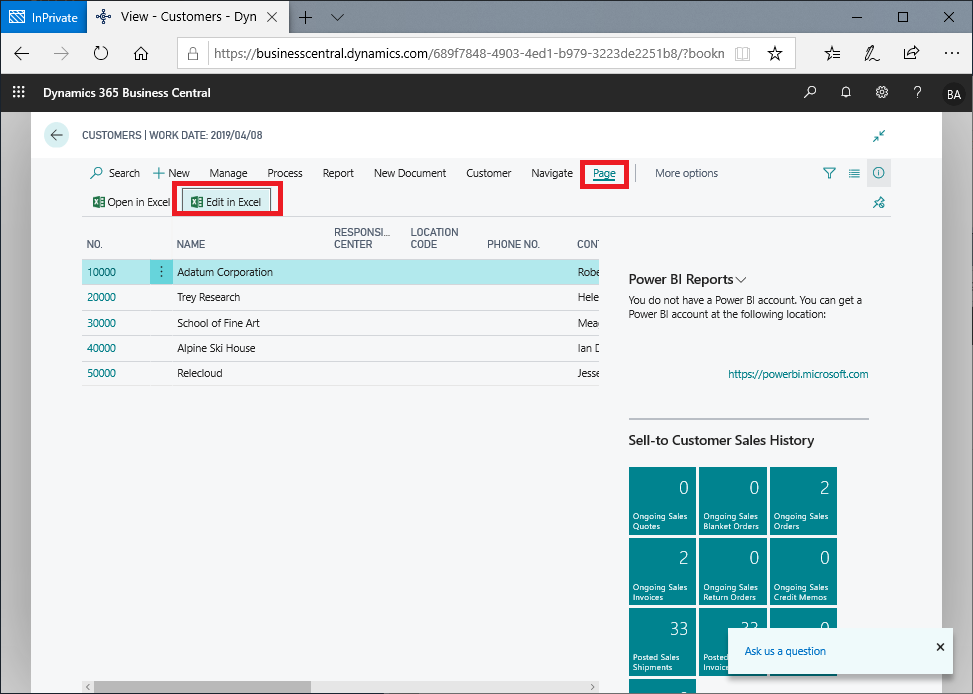Open a new browser tab
The image size is (973, 694).
(305, 17)
